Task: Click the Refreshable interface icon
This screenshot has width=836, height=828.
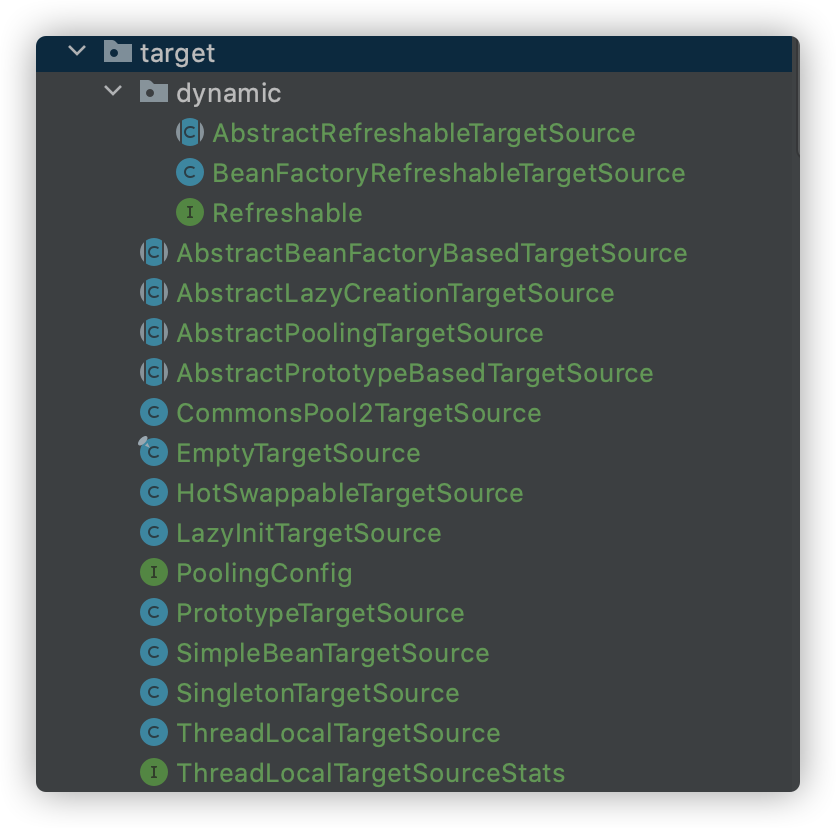Action: coord(189,213)
